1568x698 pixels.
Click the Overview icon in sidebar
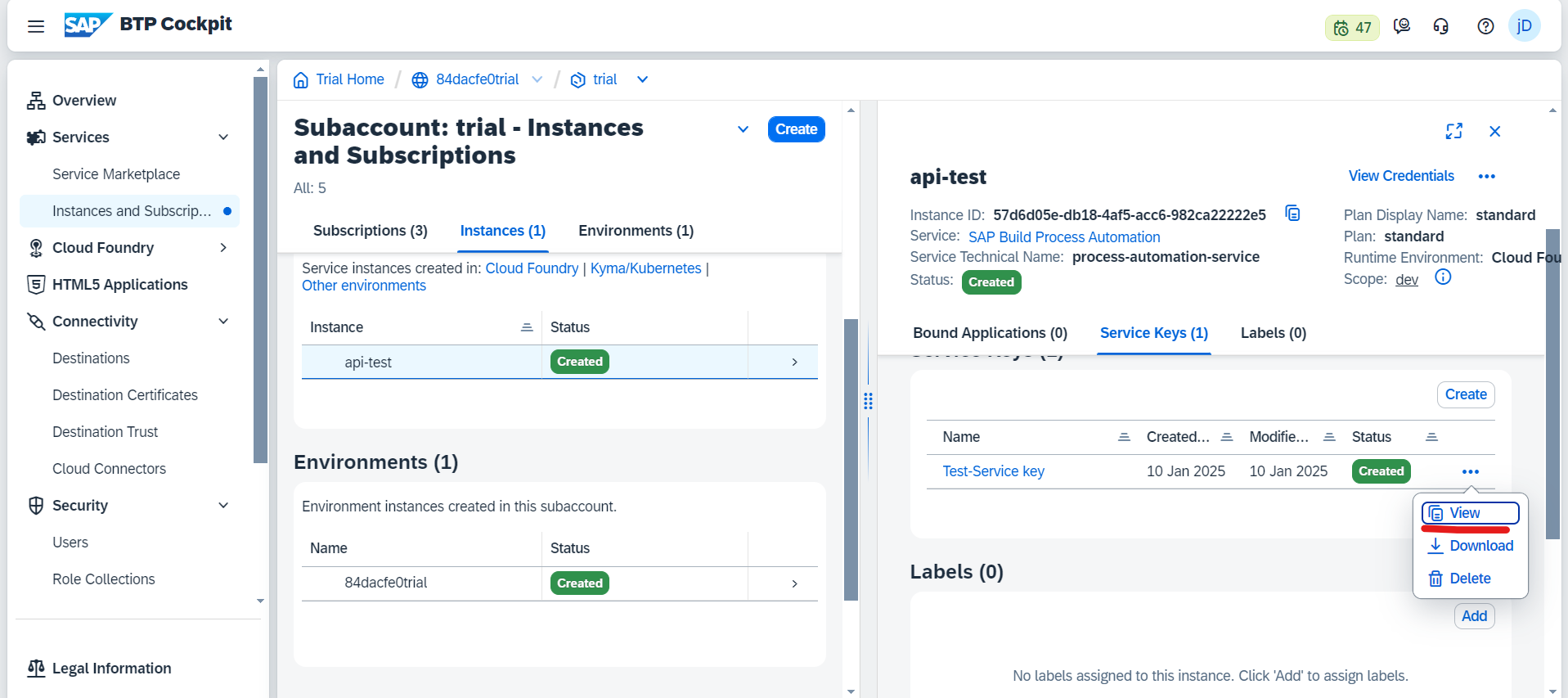36,101
